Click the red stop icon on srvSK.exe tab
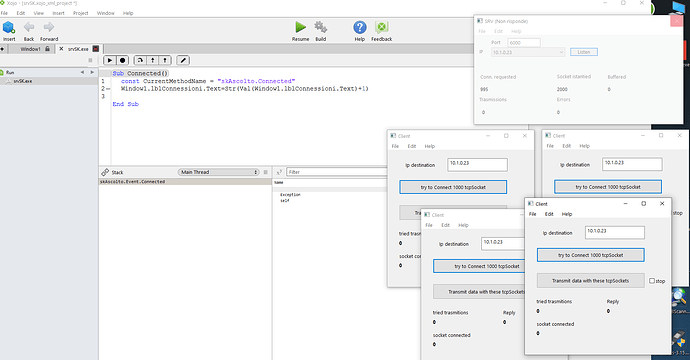690x360 pixels. (x=96, y=49)
